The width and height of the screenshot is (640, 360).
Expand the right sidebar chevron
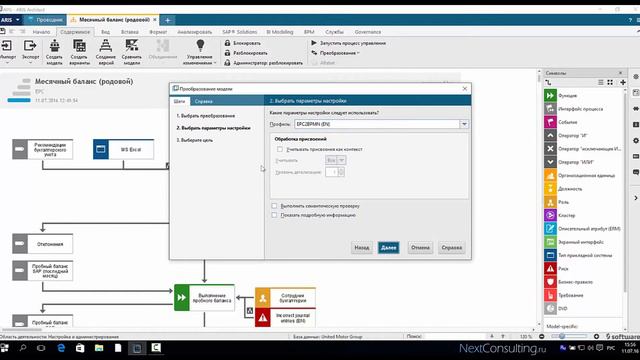click(636, 198)
